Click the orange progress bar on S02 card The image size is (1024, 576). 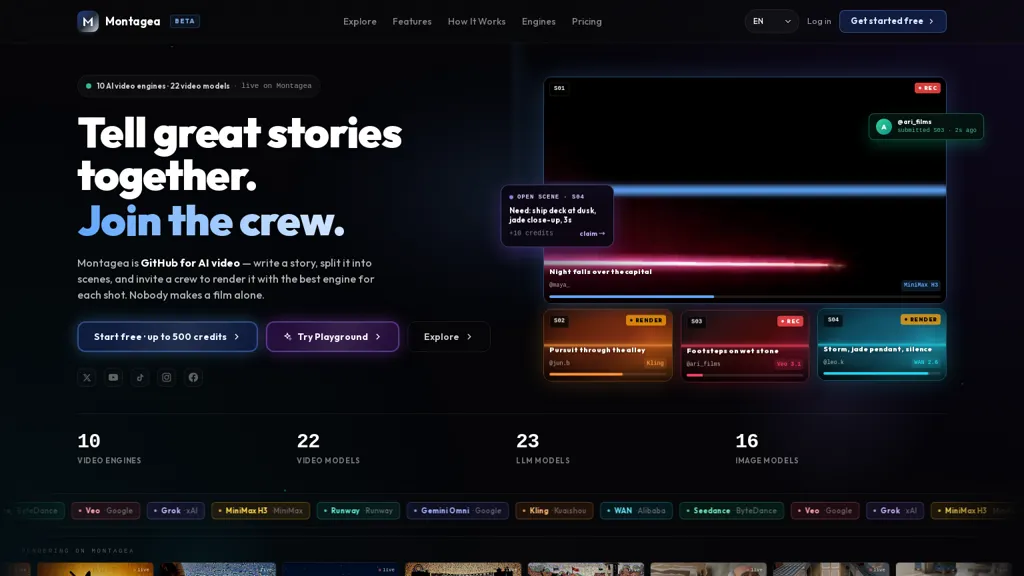[x=608, y=374]
